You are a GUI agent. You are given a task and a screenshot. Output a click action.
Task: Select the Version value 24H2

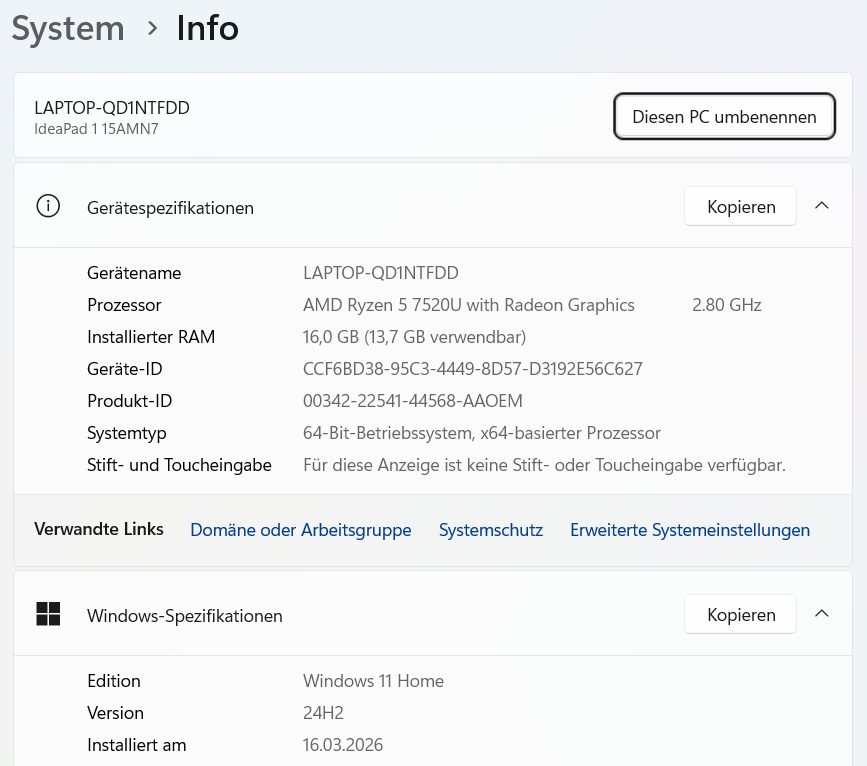click(323, 713)
